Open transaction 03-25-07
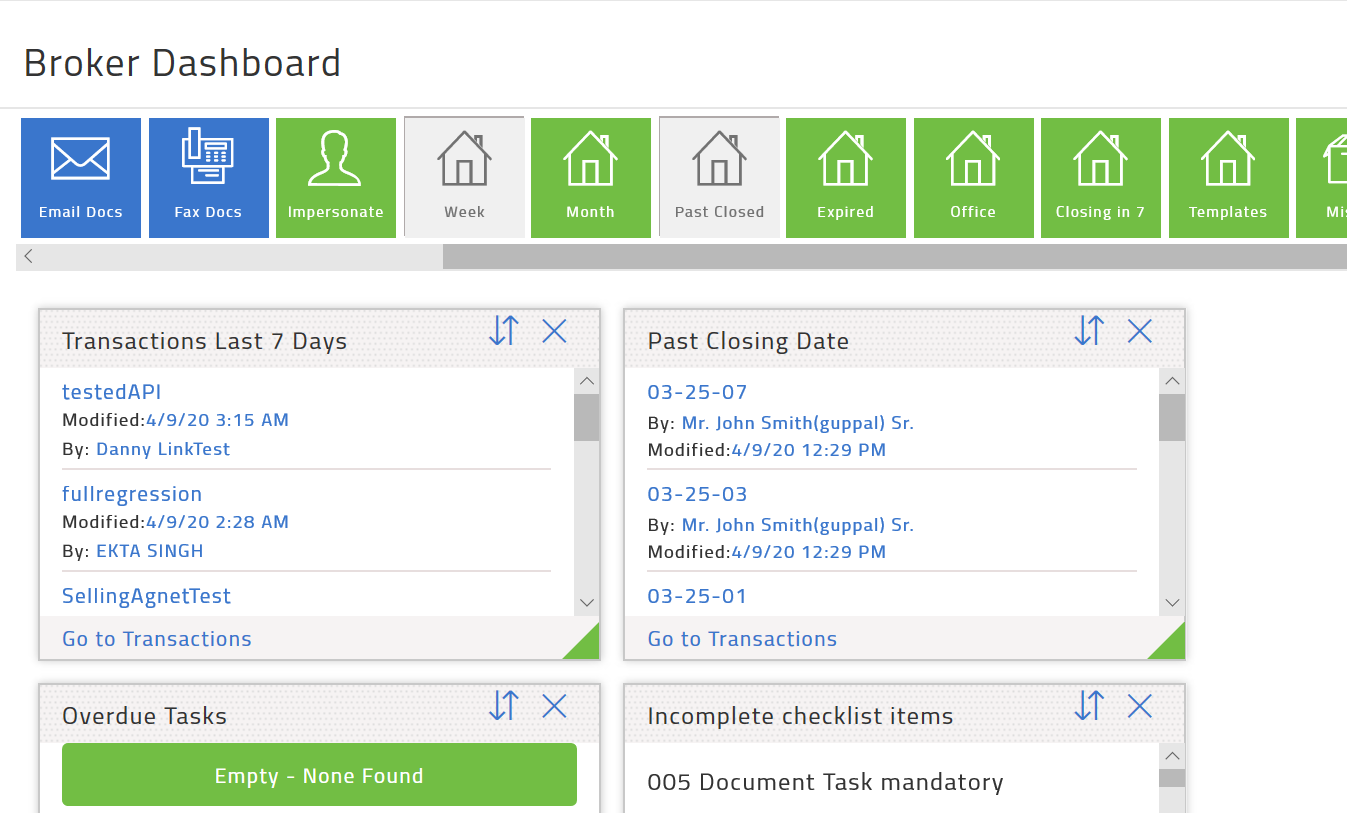1347x813 pixels. coord(697,391)
